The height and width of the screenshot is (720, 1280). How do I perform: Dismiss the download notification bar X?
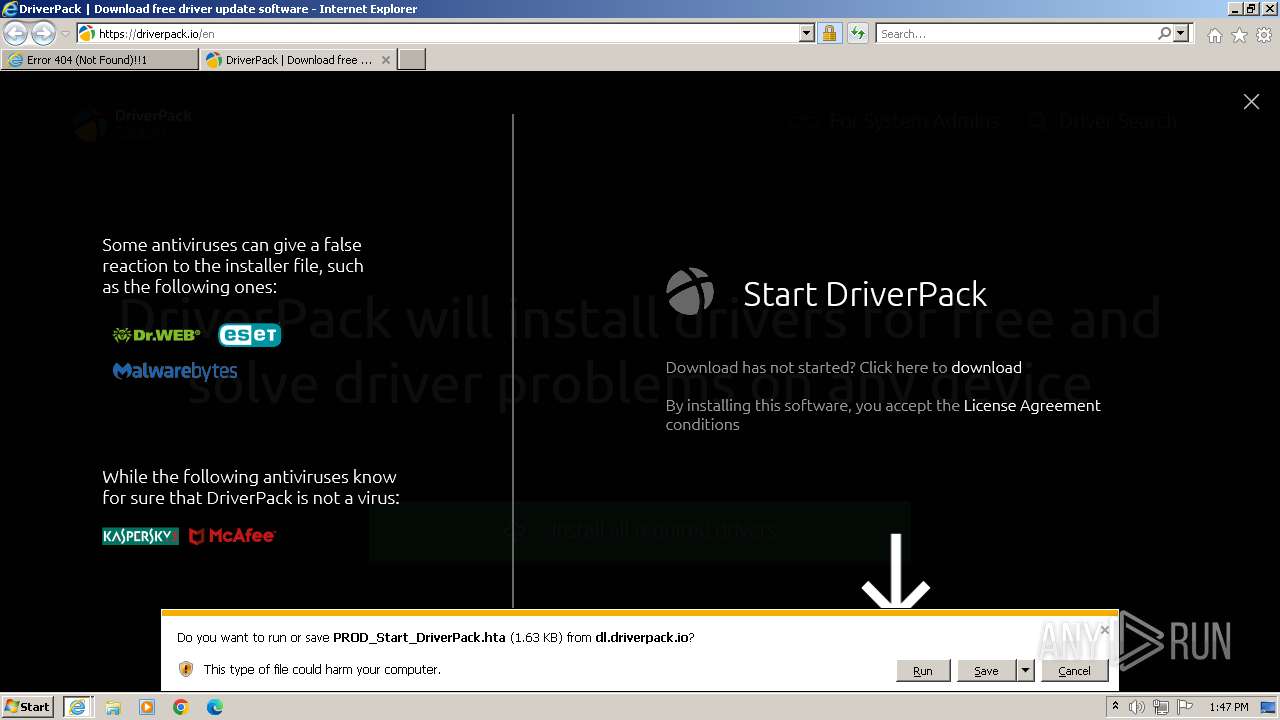[1104, 630]
